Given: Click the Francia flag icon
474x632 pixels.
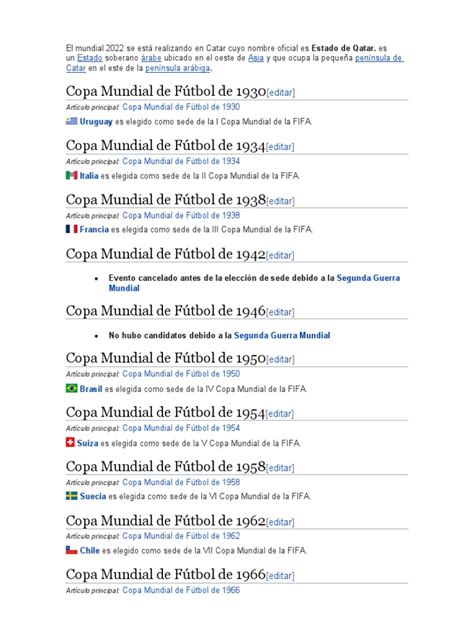Looking at the screenshot, I should [71, 229].
